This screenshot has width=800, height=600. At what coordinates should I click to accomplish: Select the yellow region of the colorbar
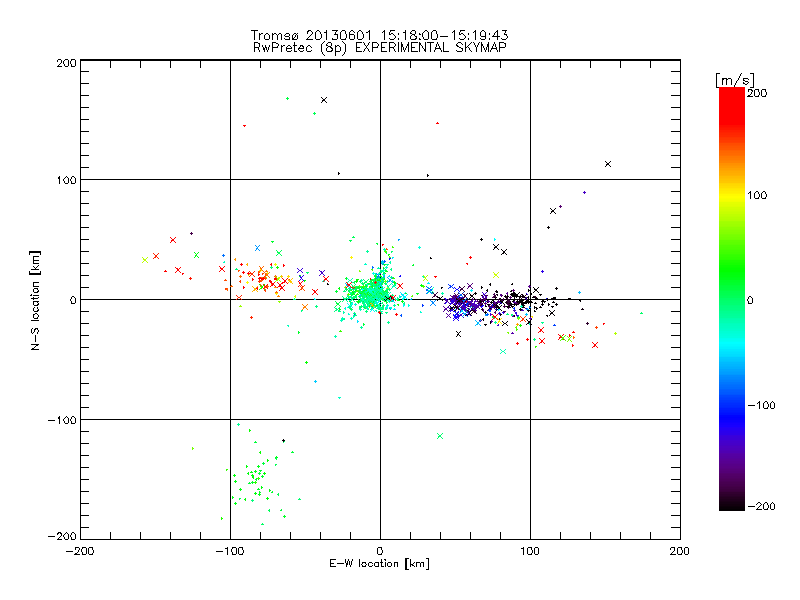[x=732, y=195]
